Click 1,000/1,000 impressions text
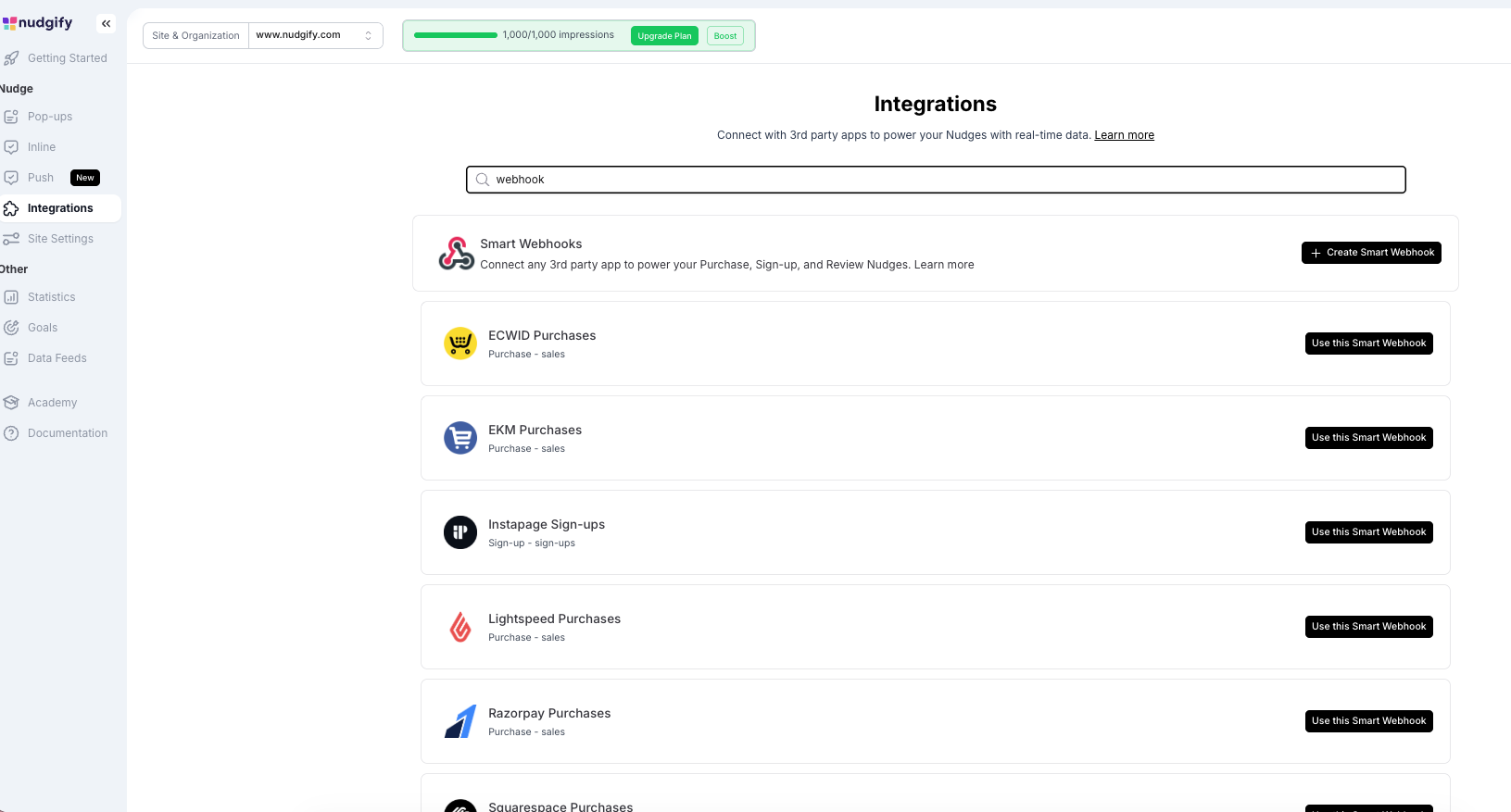The width and height of the screenshot is (1511, 812). click(559, 35)
